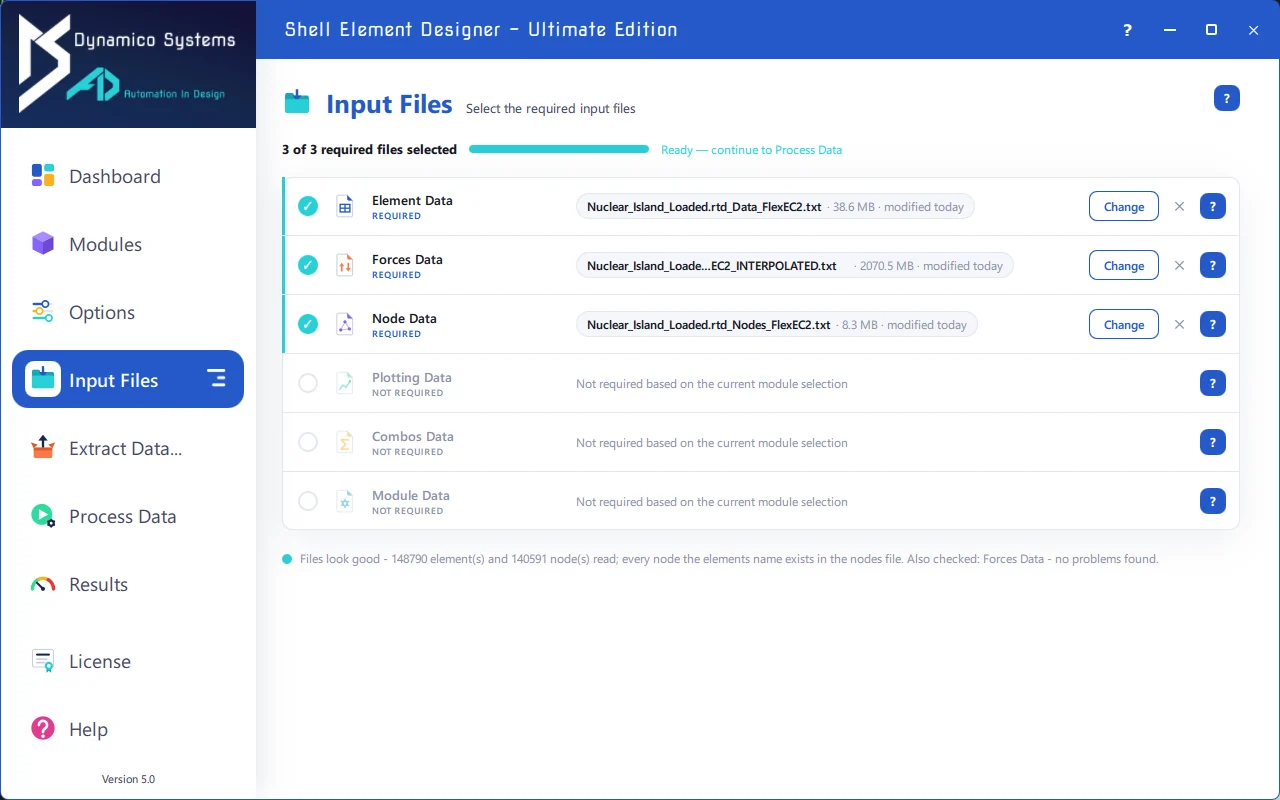Click the title bar question mark help

1127,30
